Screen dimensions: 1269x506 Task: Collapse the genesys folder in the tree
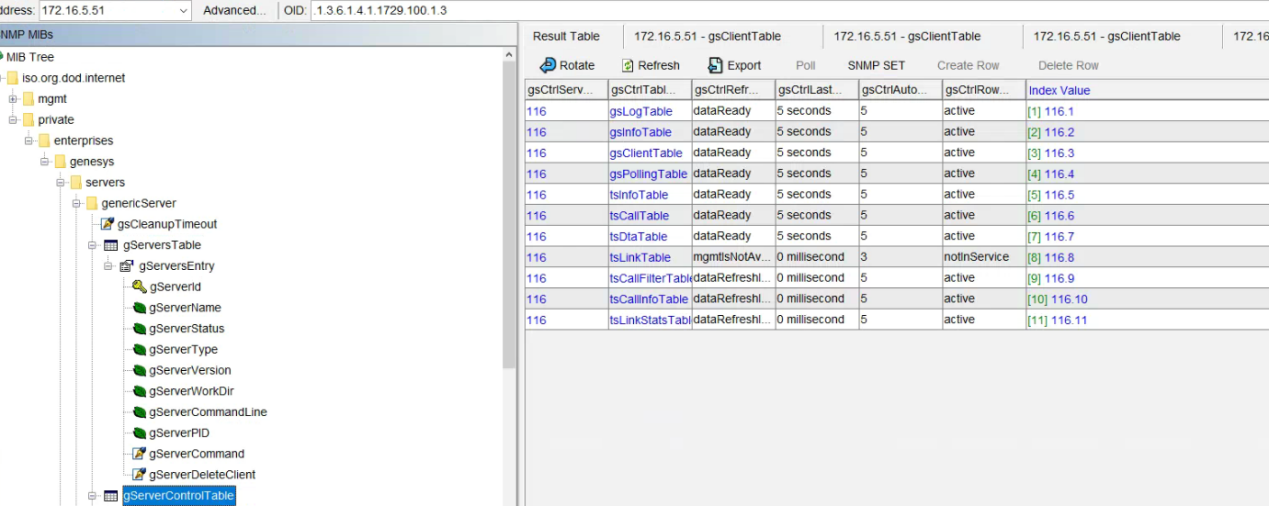coord(45,162)
